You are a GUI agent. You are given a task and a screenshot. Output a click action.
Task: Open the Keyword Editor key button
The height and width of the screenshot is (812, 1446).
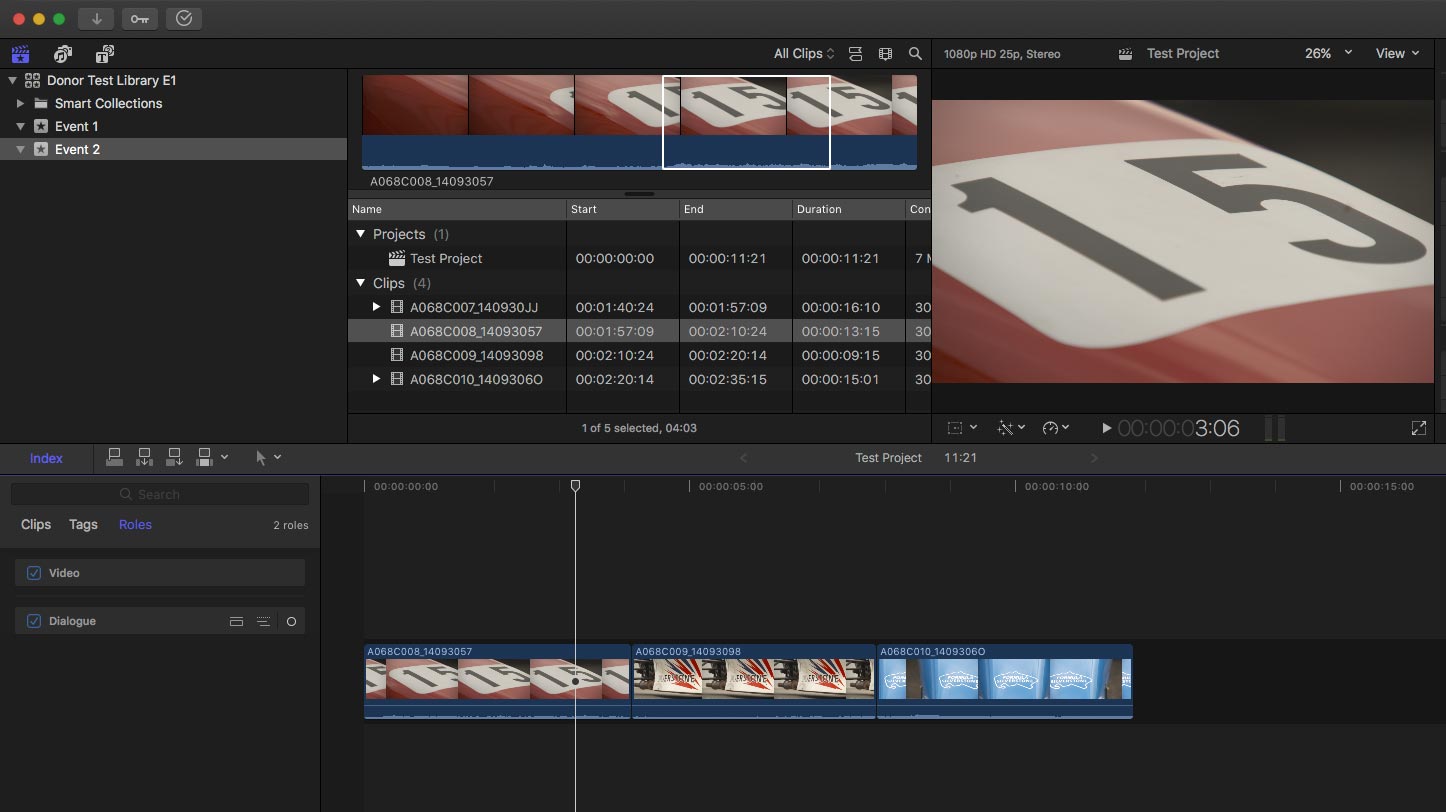click(x=140, y=19)
